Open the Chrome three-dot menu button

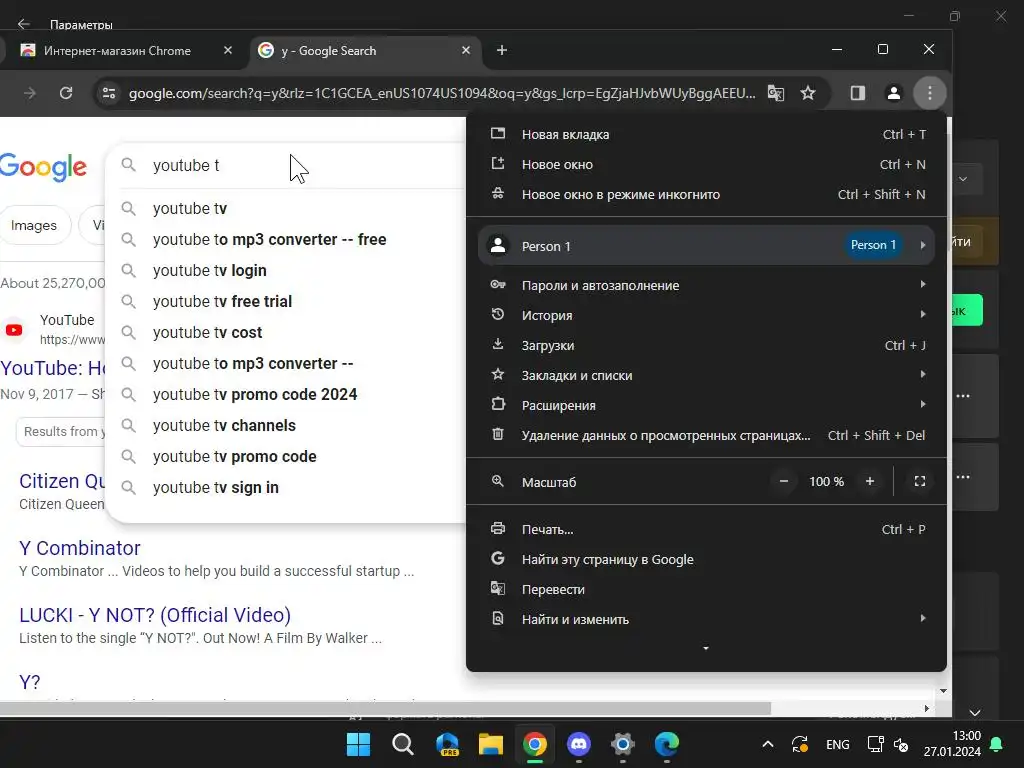(929, 93)
